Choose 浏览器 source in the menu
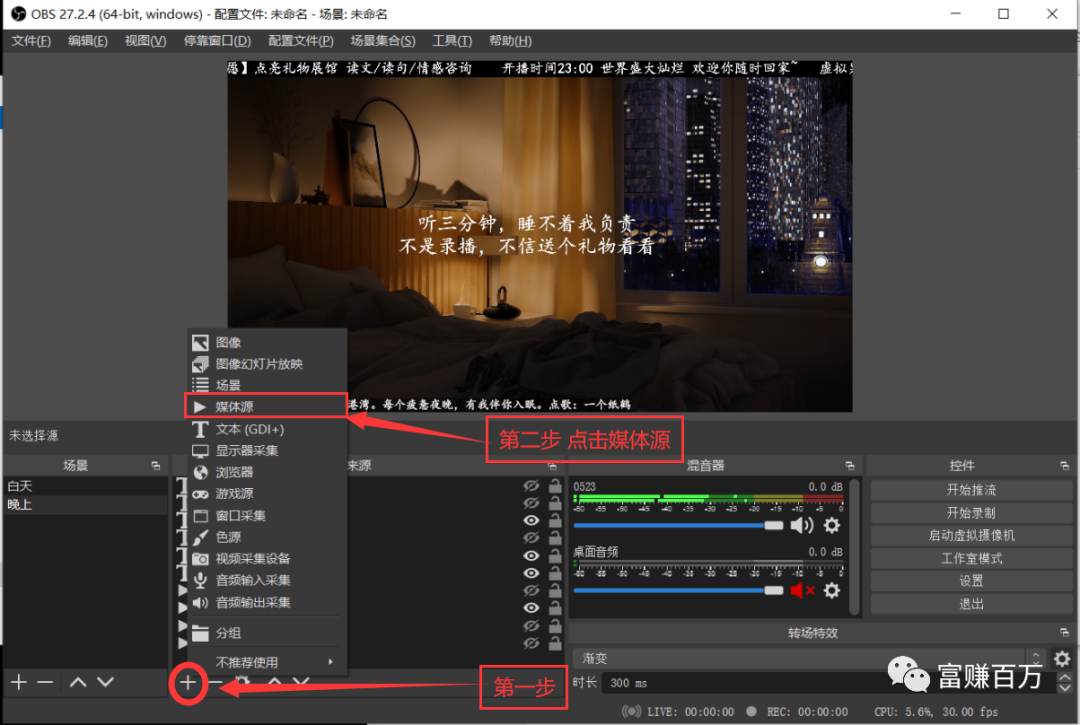The width and height of the screenshot is (1080, 725). click(x=234, y=472)
